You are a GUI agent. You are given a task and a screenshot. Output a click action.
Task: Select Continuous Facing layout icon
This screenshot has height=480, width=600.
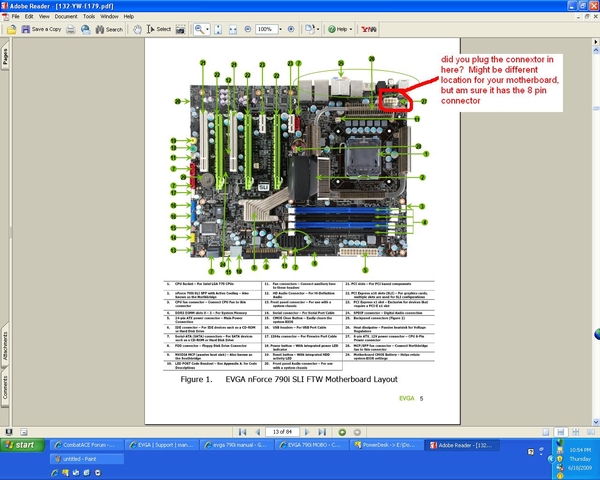pos(576,432)
